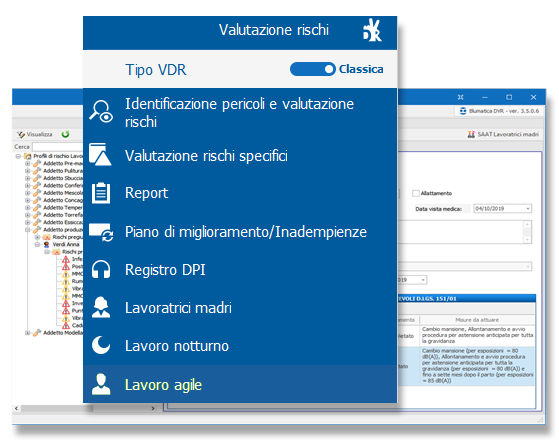Minimize the Blumatica DVR window
559x440 pixels.
(x=484, y=97)
